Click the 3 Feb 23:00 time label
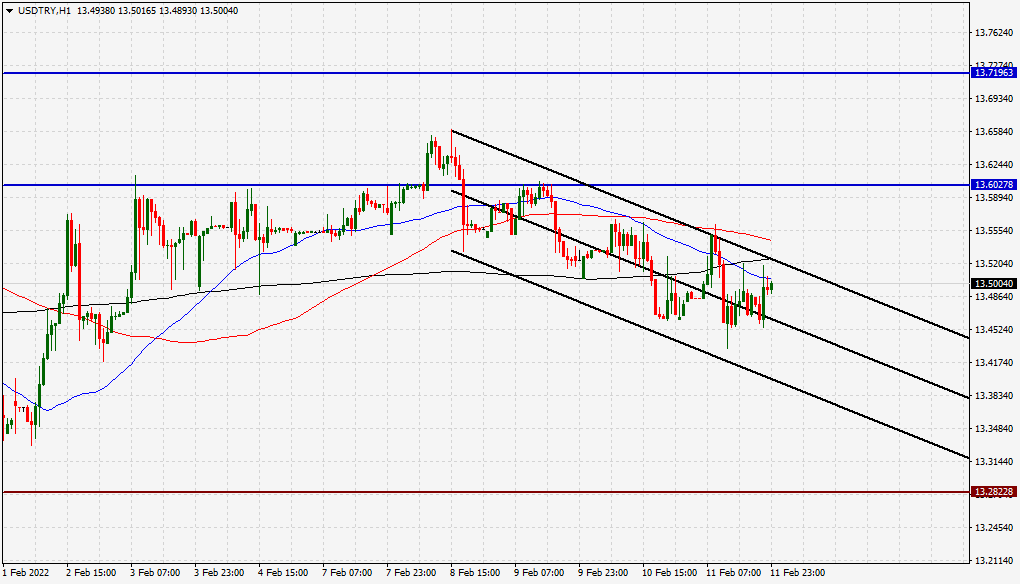The image size is (1020, 584). point(219,572)
